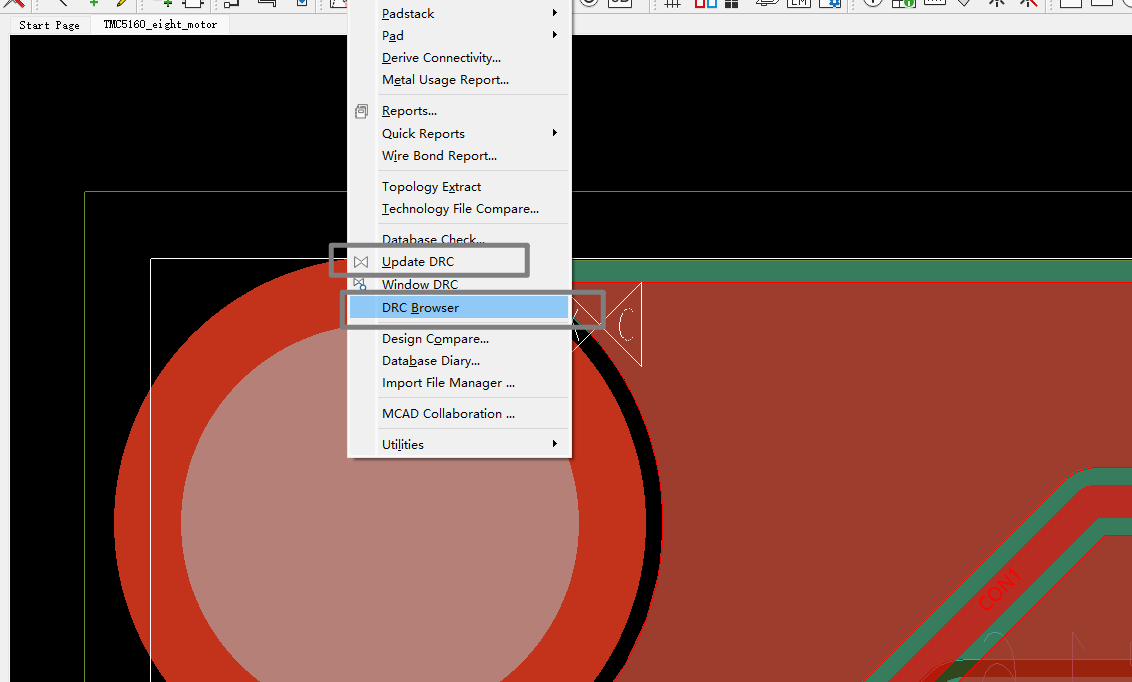1132x682 pixels.
Task: Expand the Pad submenu
Action: click(460, 35)
